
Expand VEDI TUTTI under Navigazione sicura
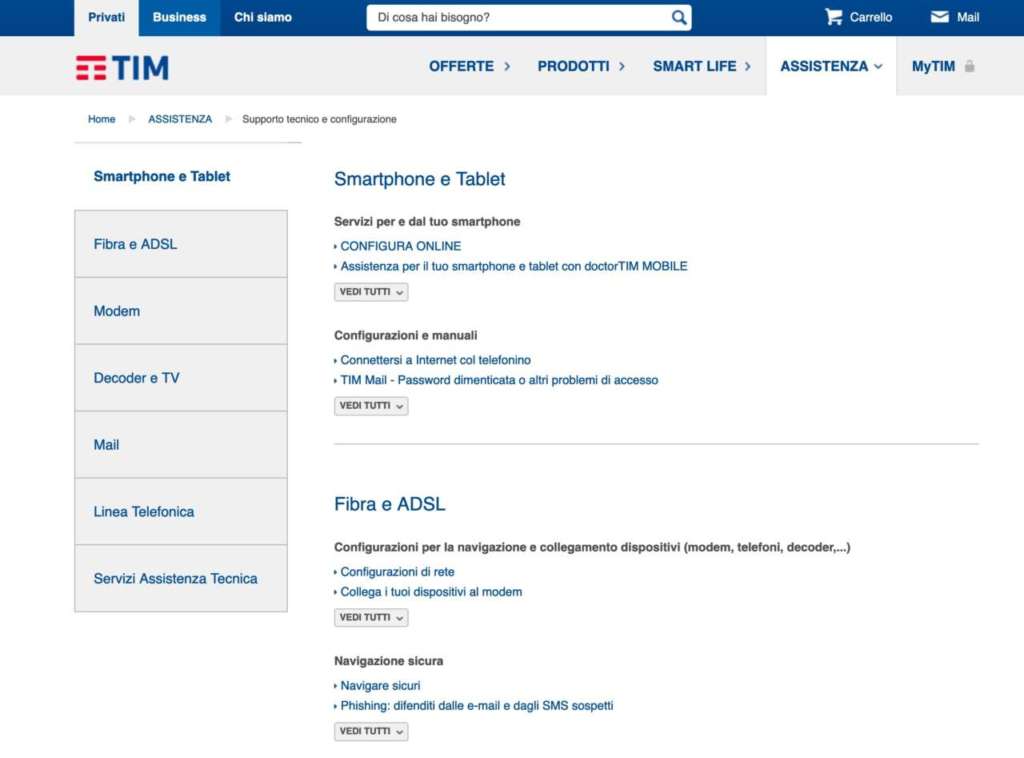coord(371,732)
